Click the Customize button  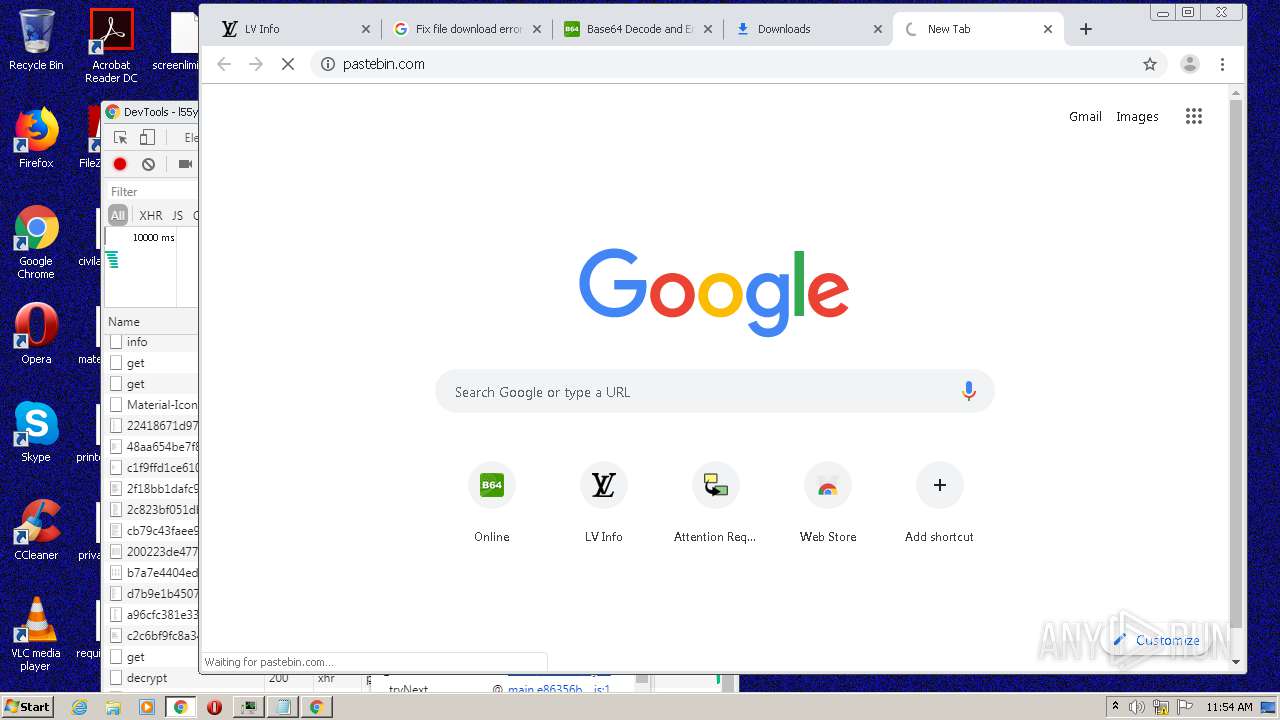[1157, 640]
